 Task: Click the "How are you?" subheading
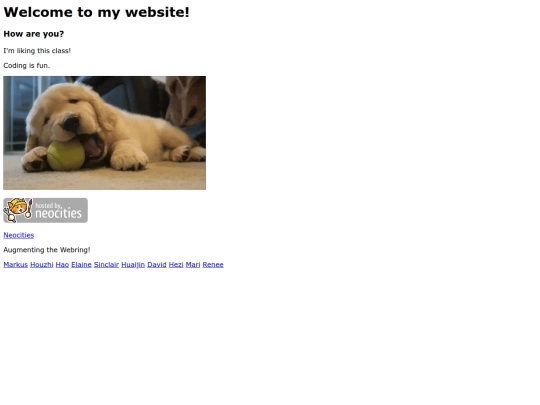coord(34,34)
